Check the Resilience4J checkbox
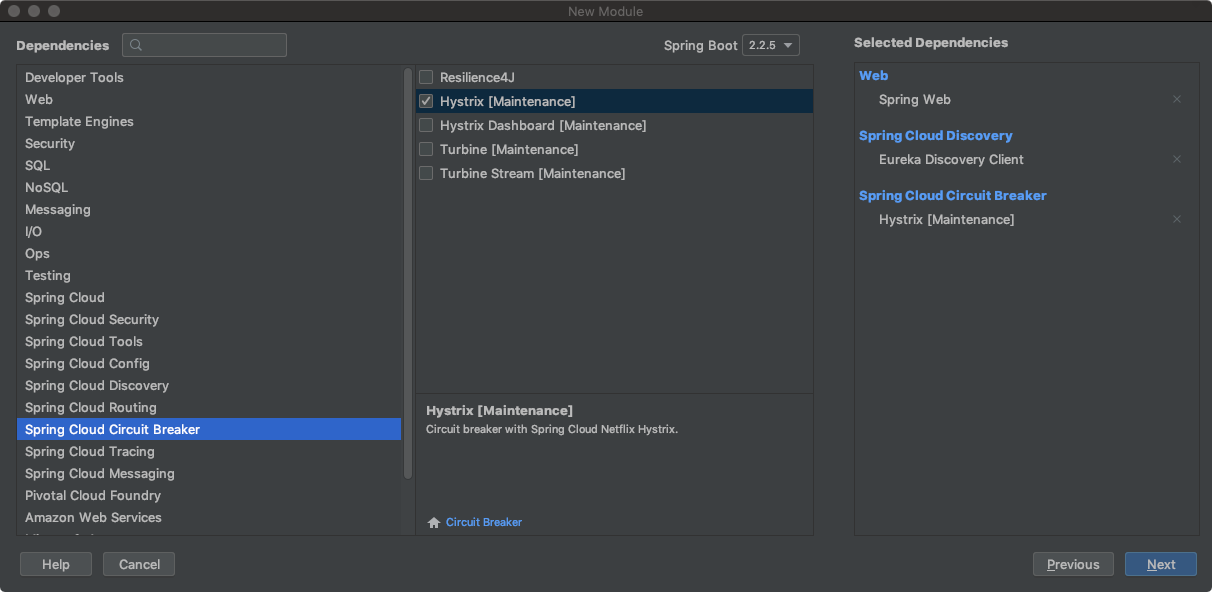The height and width of the screenshot is (592, 1212). tap(426, 77)
